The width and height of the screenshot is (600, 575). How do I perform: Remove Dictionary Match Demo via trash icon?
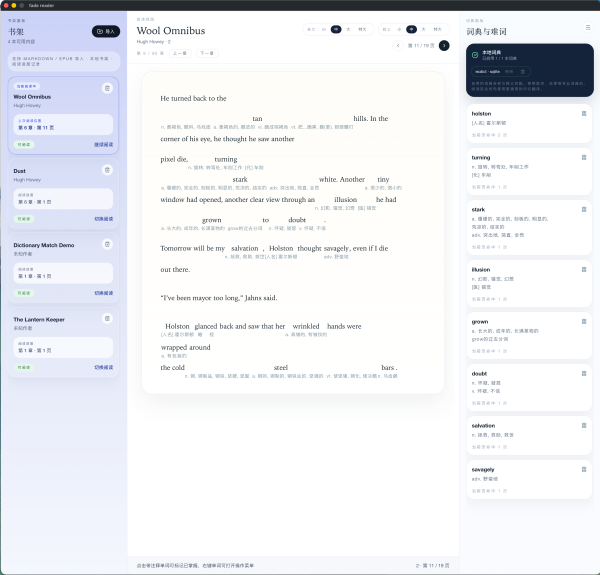click(x=107, y=245)
